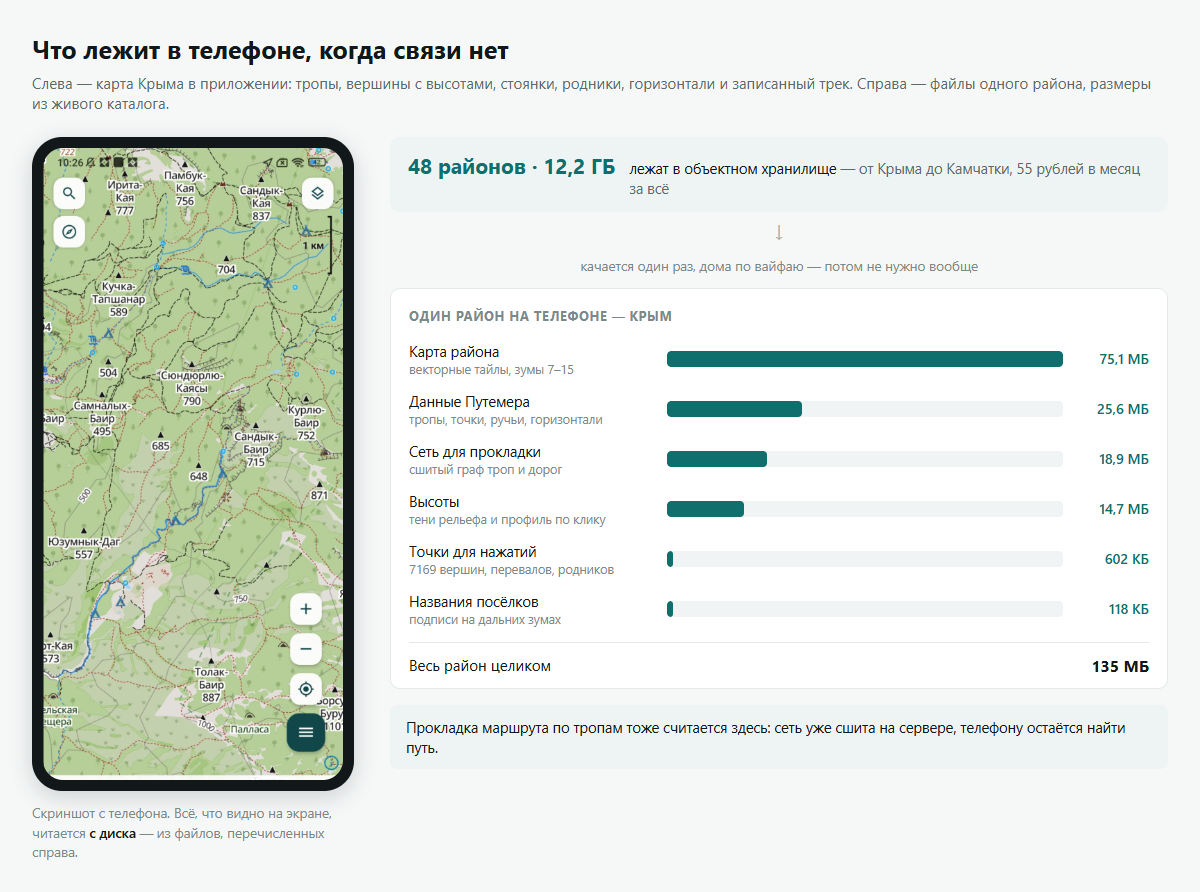
Task: Zoom in with the plus button
Action: pos(306,609)
